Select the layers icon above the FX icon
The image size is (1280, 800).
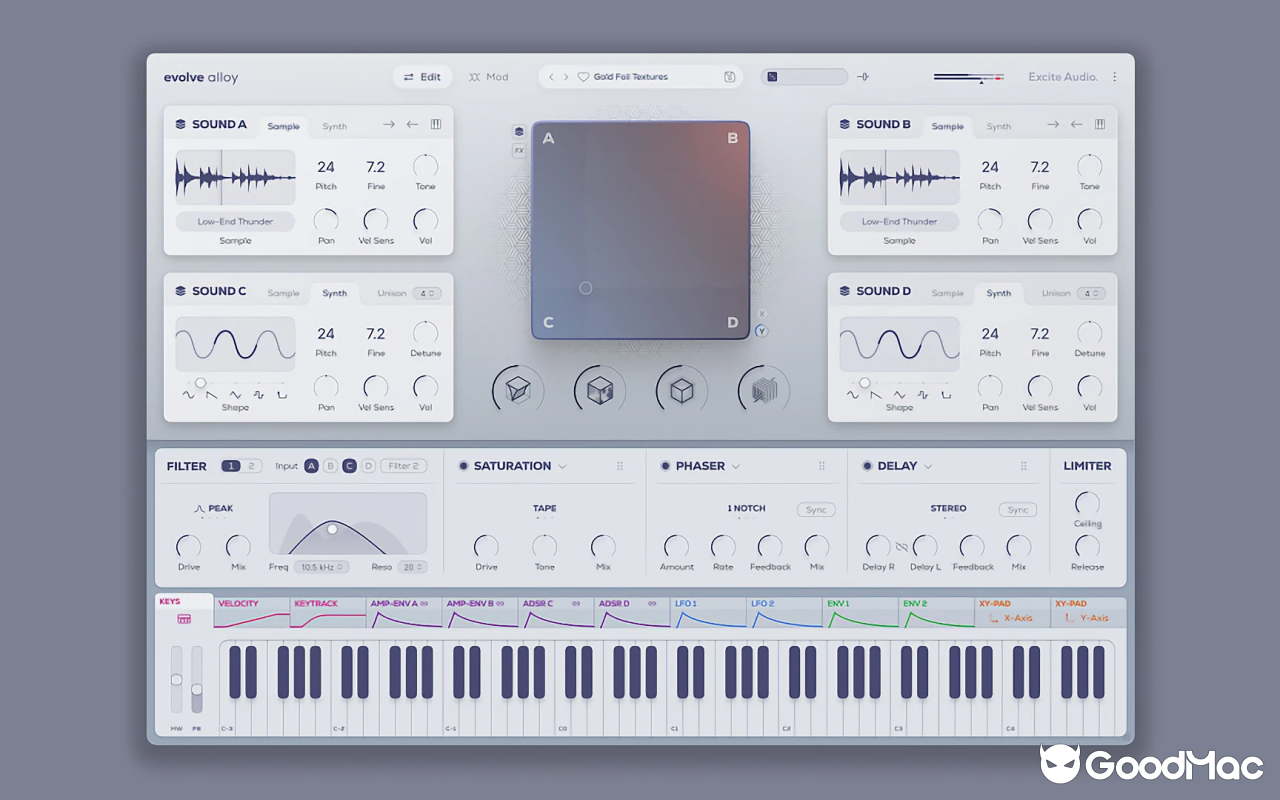[x=519, y=131]
